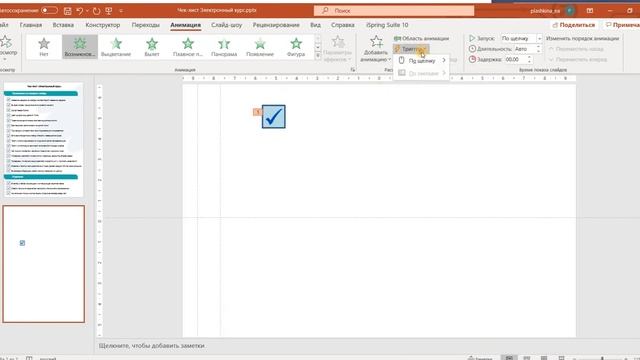Screen dimensions: 640x360
Task: Open the quick access toolbar customize menu
Action: pos(121,11)
